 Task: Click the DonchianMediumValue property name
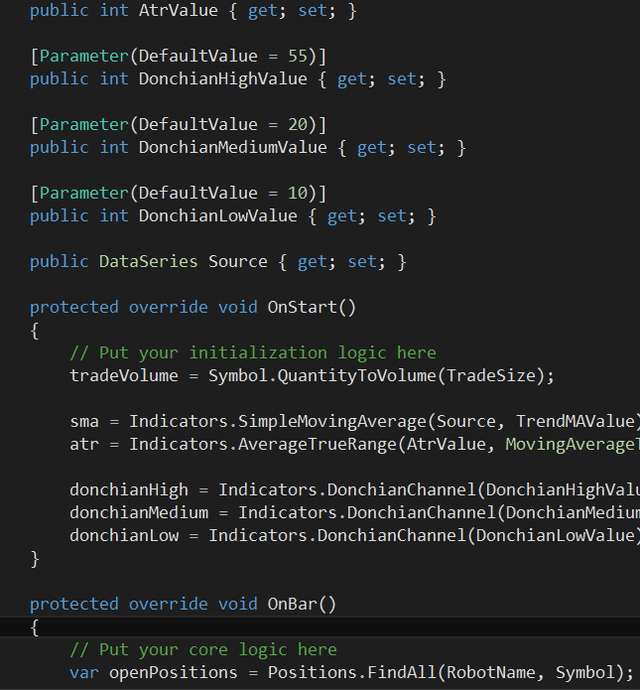(233, 147)
